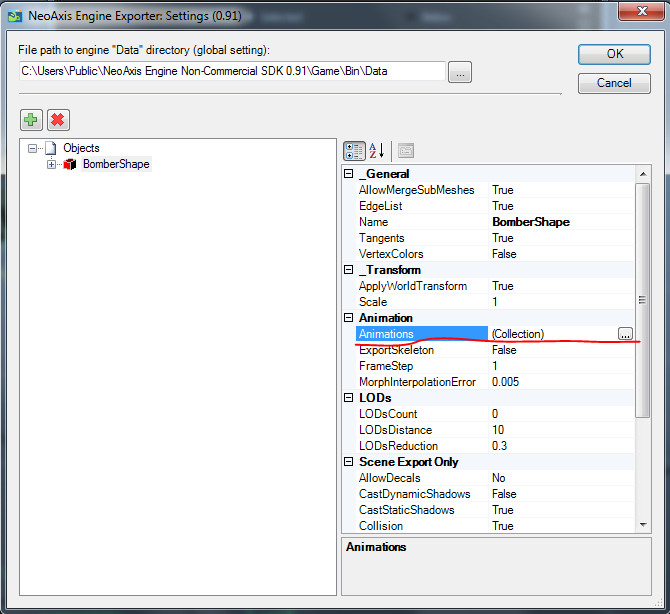Select the ExportSkeleton property row
This screenshot has height=614, width=670.
[x=494, y=350]
